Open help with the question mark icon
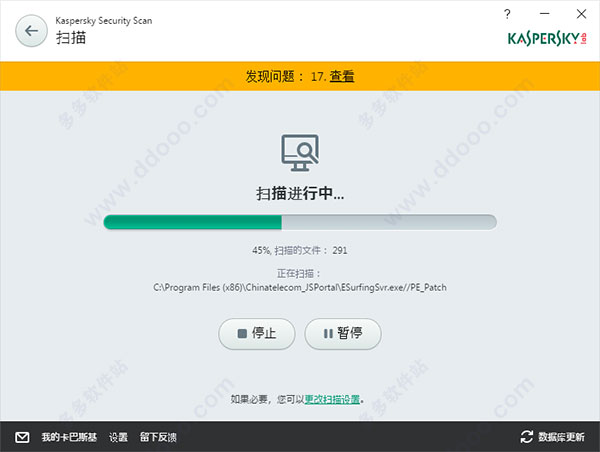This screenshot has width=600, height=452. click(507, 14)
